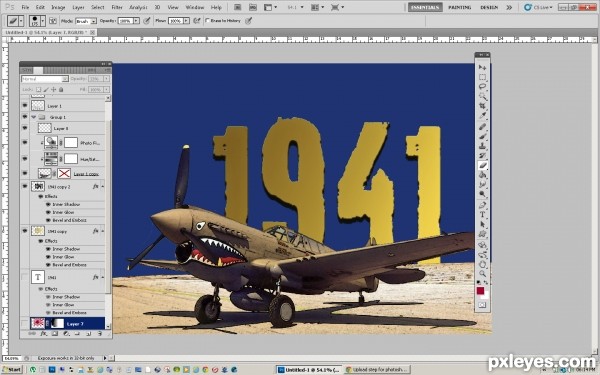Select the Pen tool

click(x=482, y=205)
